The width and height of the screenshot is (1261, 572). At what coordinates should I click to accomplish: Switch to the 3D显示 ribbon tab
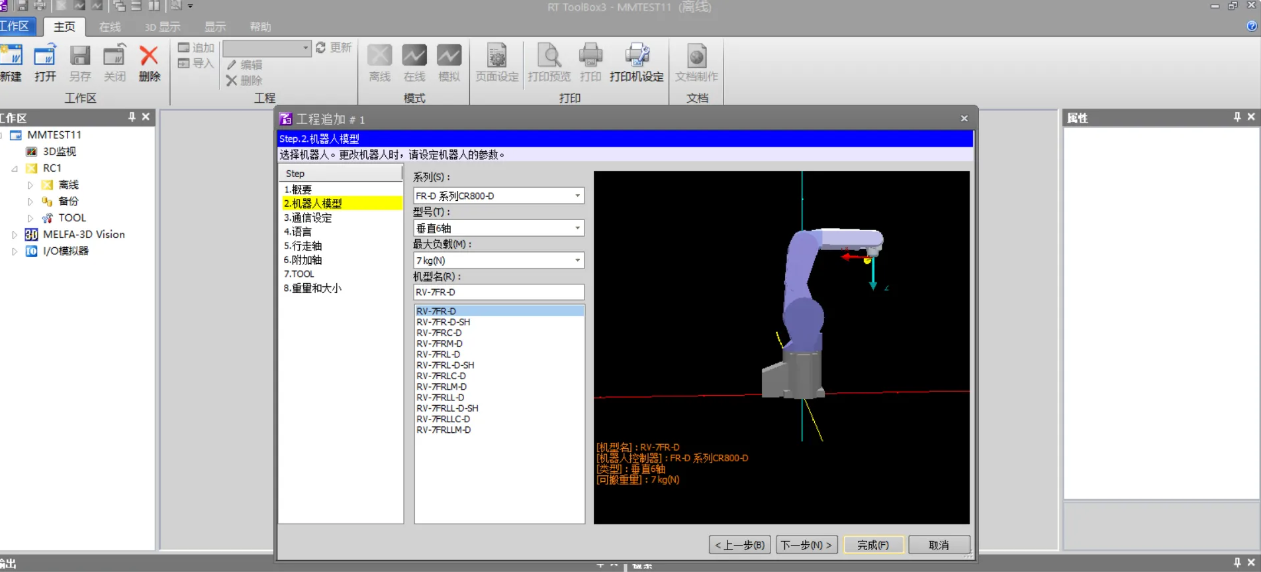(x=162, y=27)
